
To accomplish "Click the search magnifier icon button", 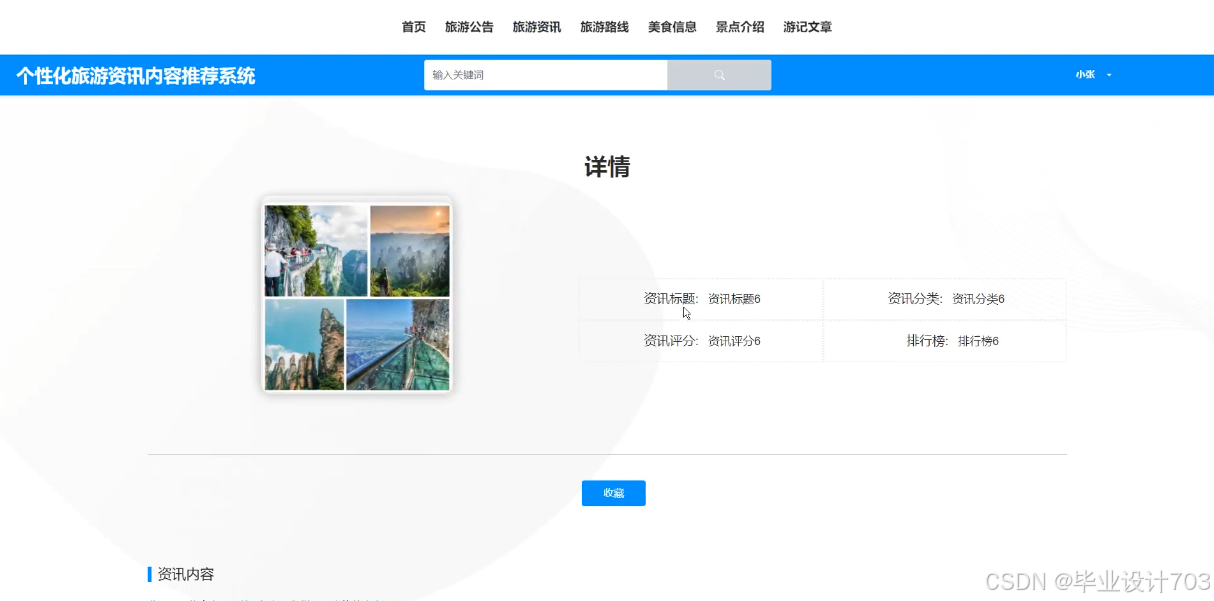I will [x=719, y=75].
